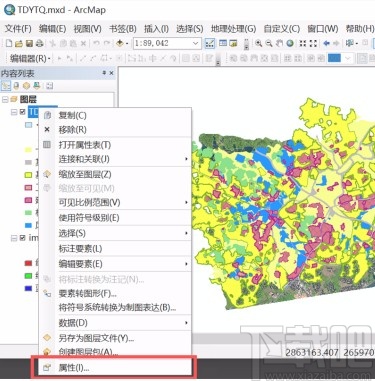
Task: Open a map document with the folder icon
Action: point(19,43)
